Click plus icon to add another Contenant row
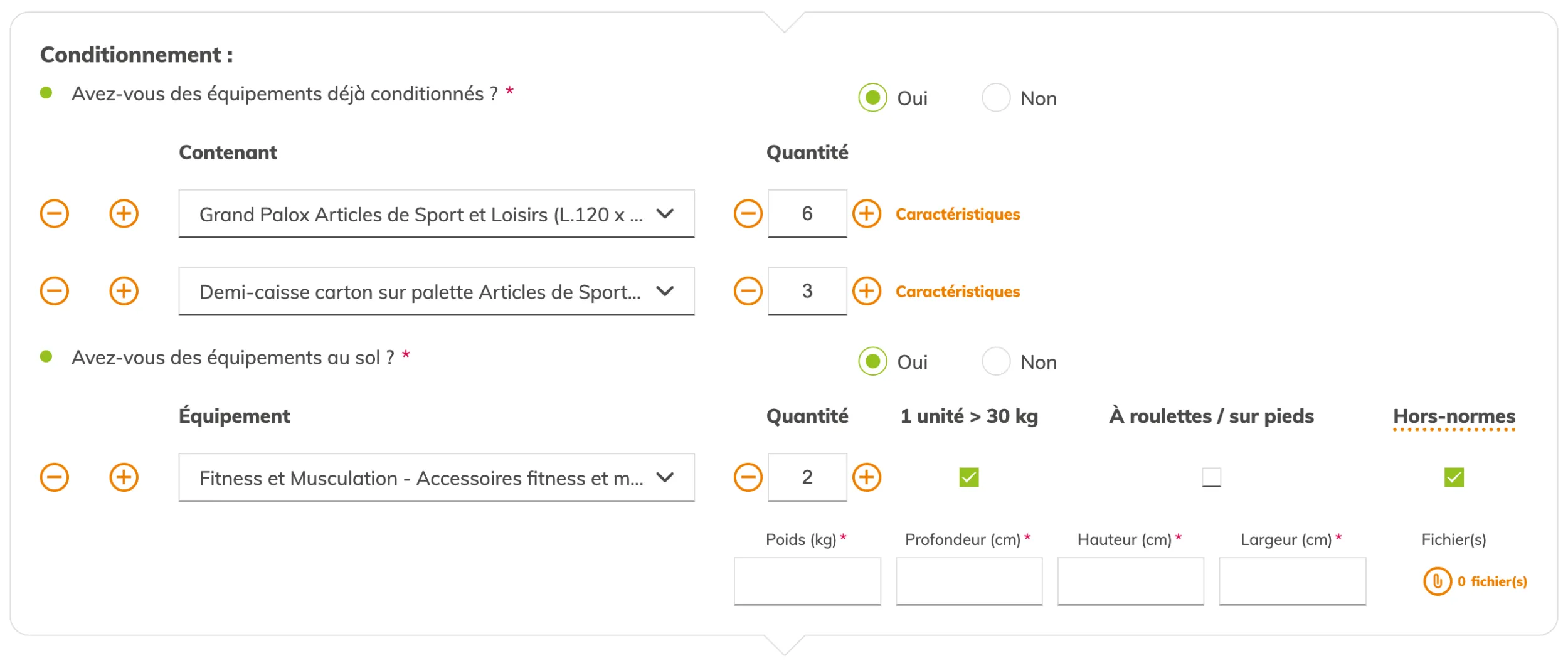The width and height of the screenshot is (1568, 663). point(125,213)
